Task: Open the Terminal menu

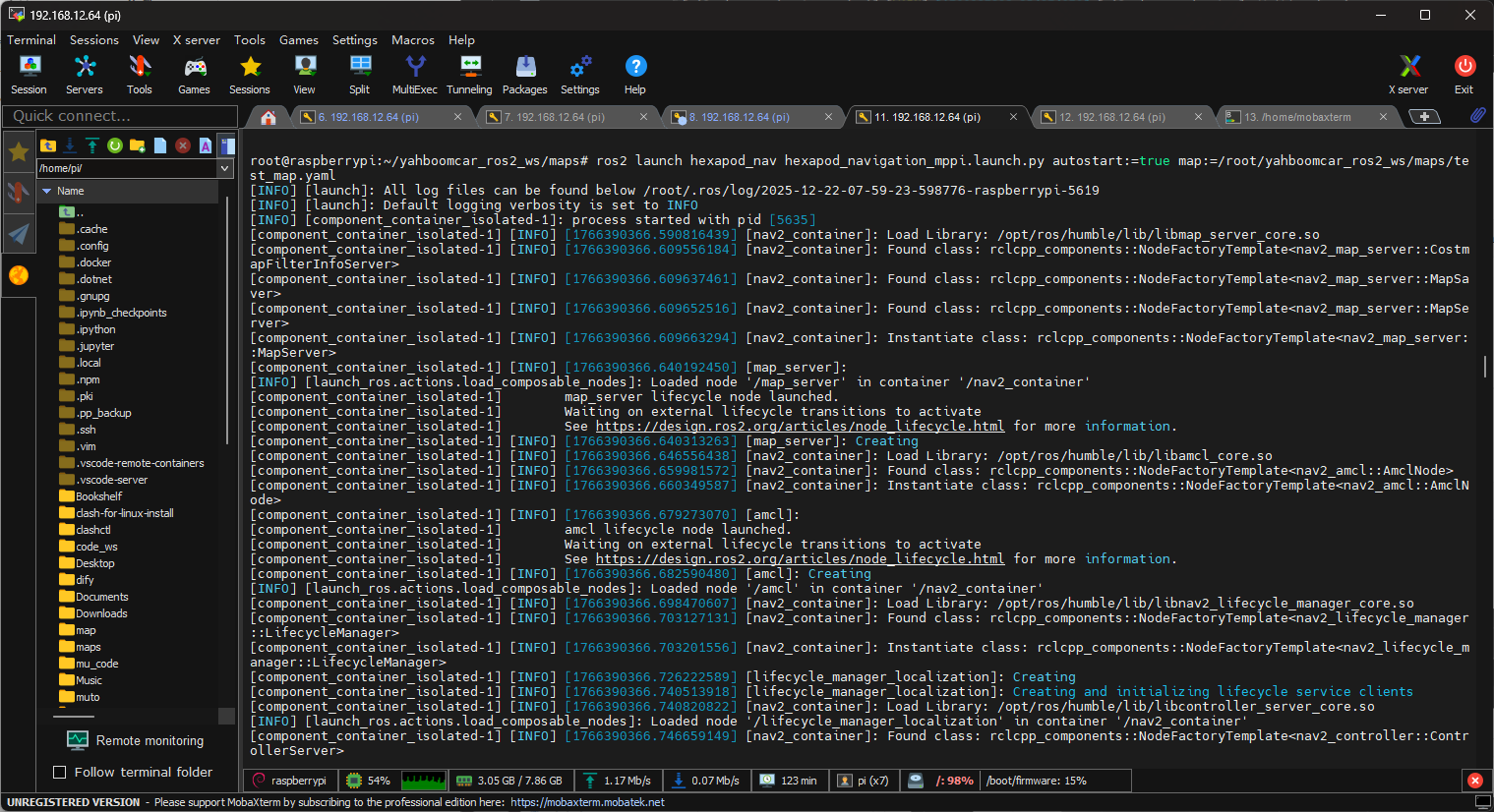Action: coord(31,40)
